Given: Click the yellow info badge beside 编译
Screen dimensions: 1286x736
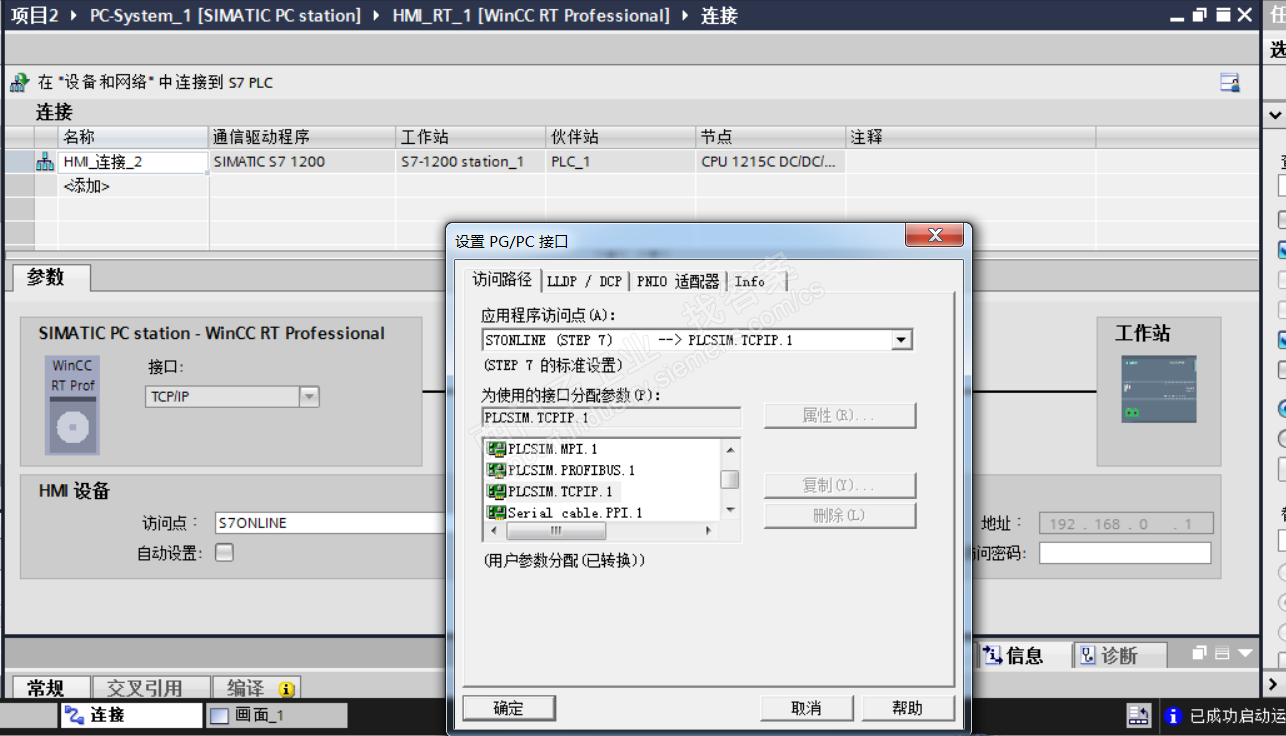Looking at the screenshot, I should click(x=286, y=689).
